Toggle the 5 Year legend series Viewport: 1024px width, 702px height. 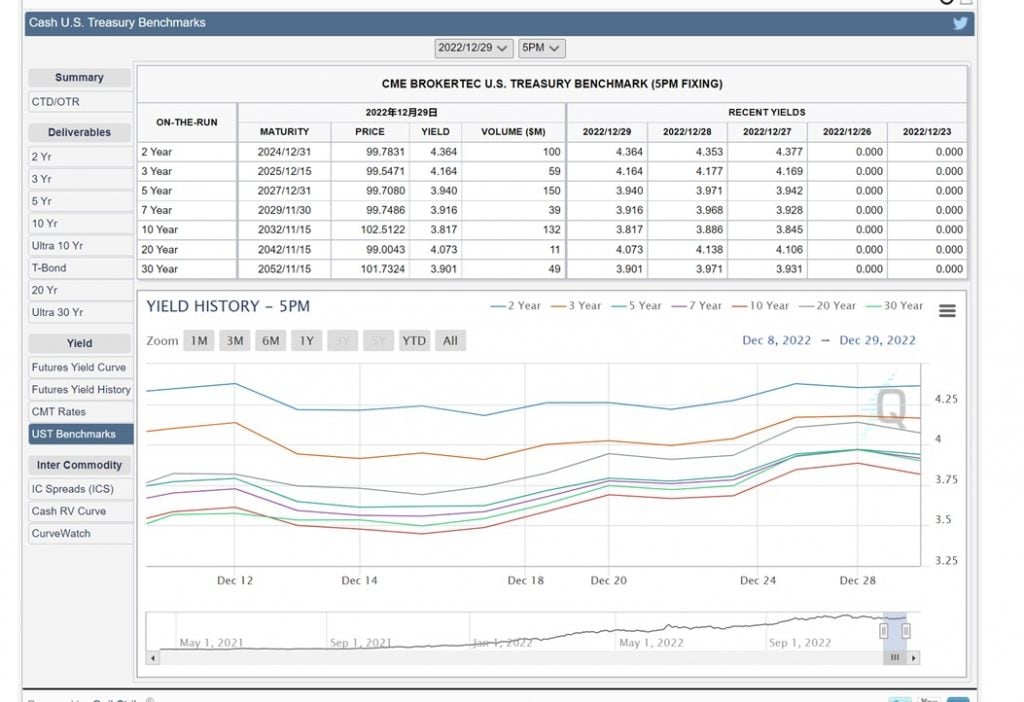coord(636,306)
